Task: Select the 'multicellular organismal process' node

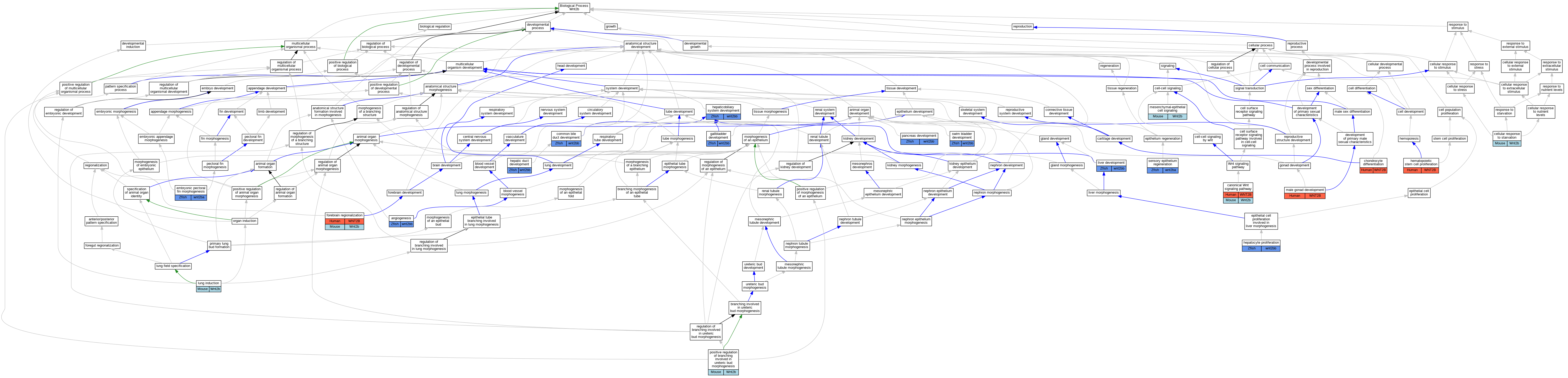Action: pyautogui.click(x=301, y=45)
